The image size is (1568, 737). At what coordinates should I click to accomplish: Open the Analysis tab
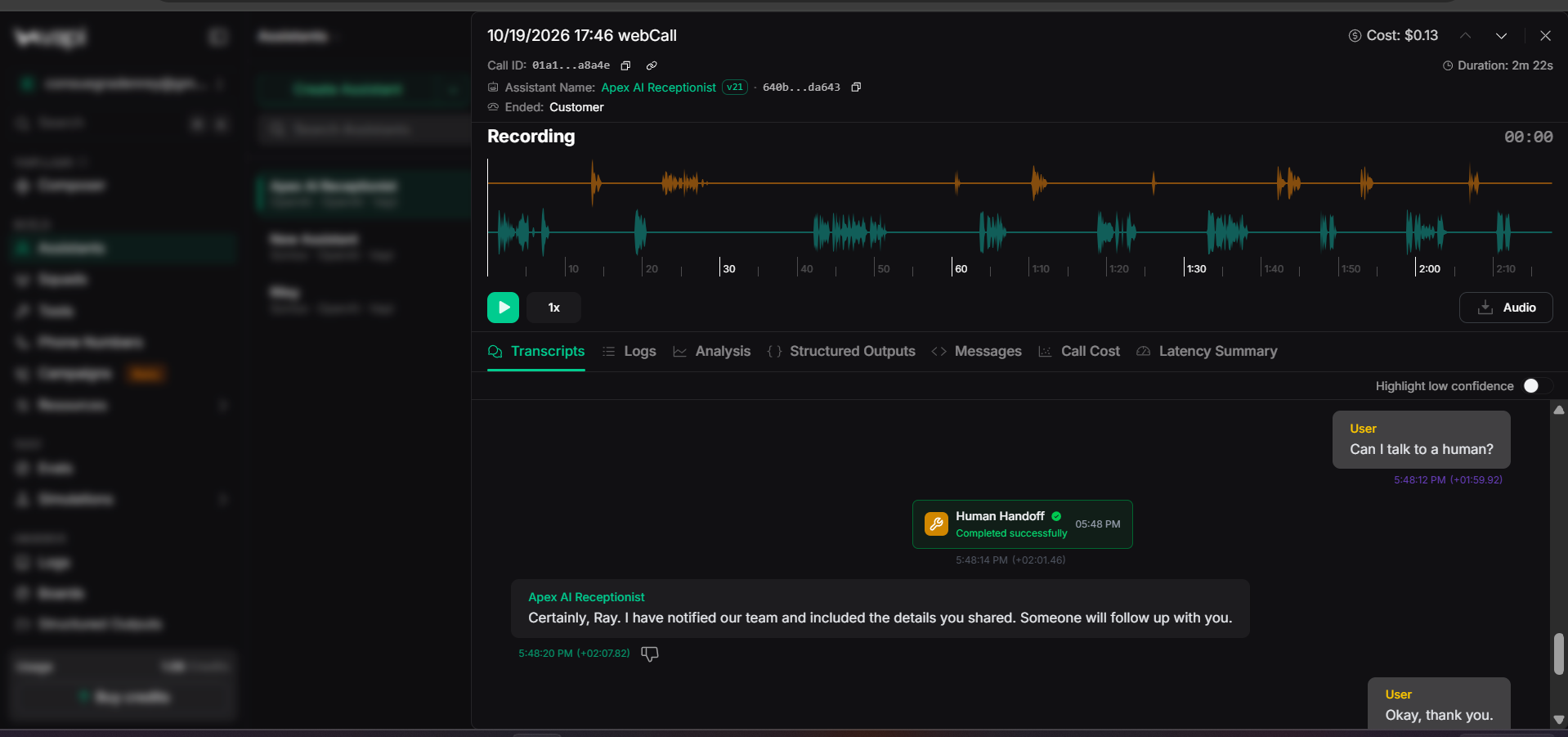(712, 352)
